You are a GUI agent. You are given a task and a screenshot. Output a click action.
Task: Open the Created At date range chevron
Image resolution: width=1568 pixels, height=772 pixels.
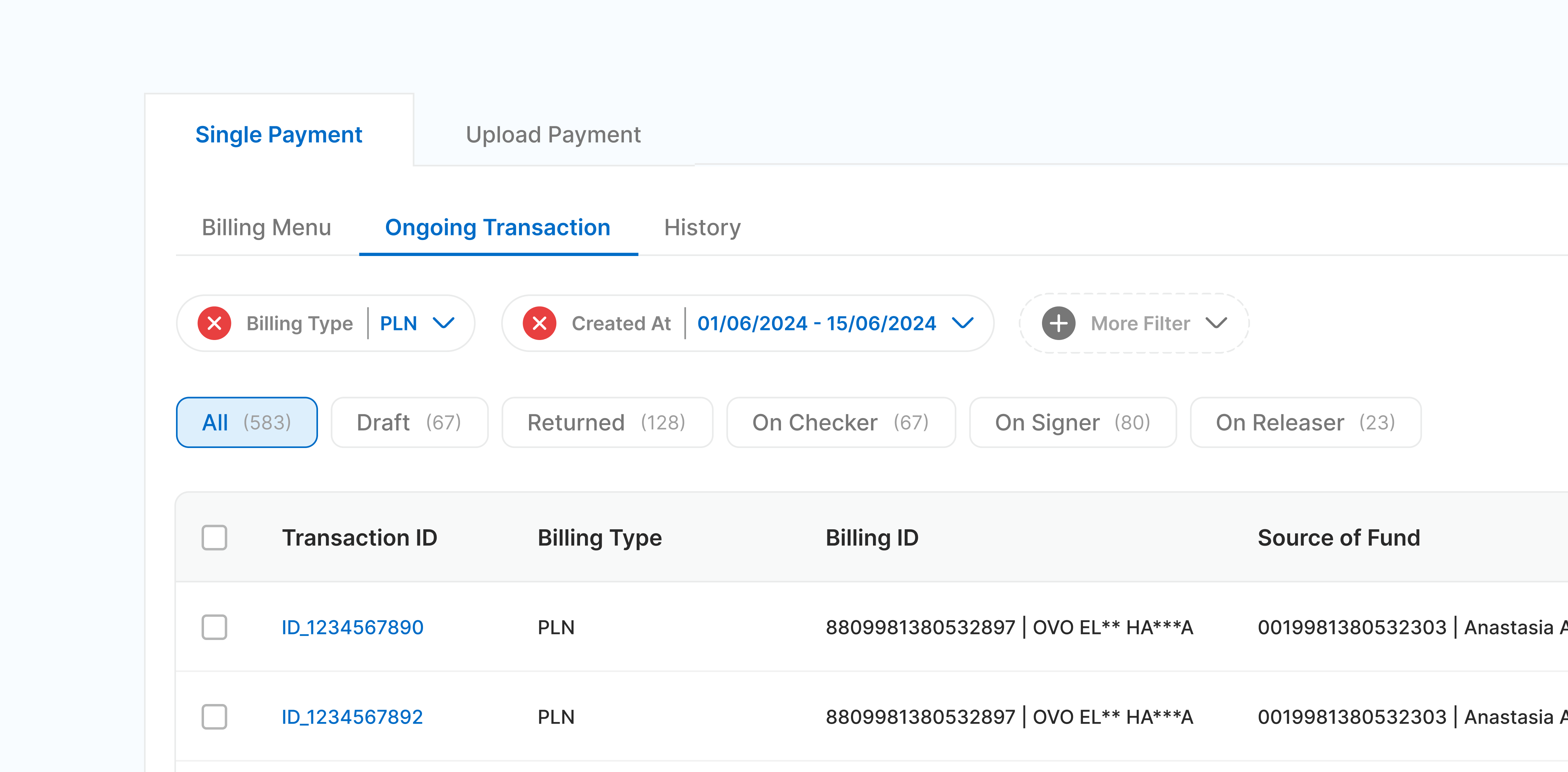coord(963,323)
